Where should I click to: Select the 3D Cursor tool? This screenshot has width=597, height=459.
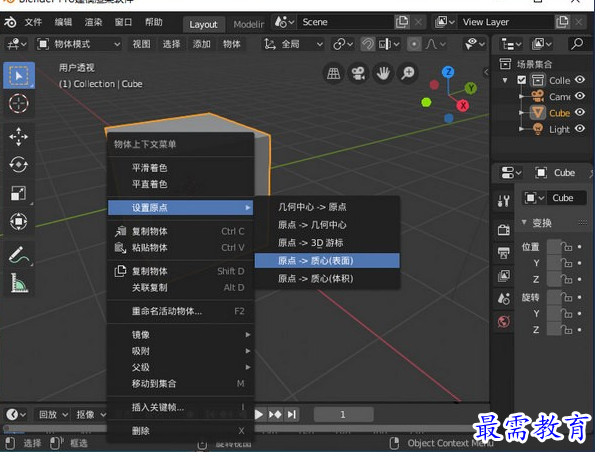pyautogui.click(x=19, y=103)
